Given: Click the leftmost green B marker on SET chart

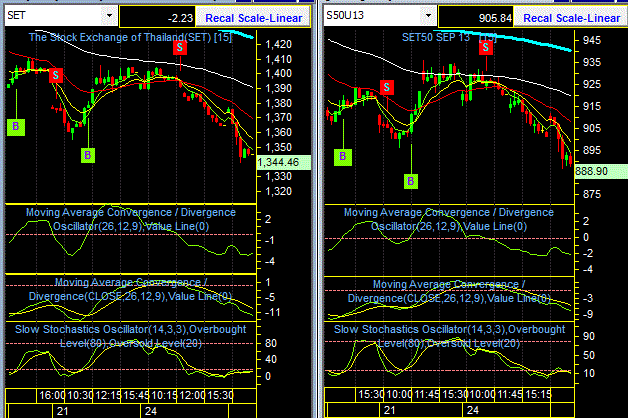Looking at the screenshot, I should pos(16,127).
